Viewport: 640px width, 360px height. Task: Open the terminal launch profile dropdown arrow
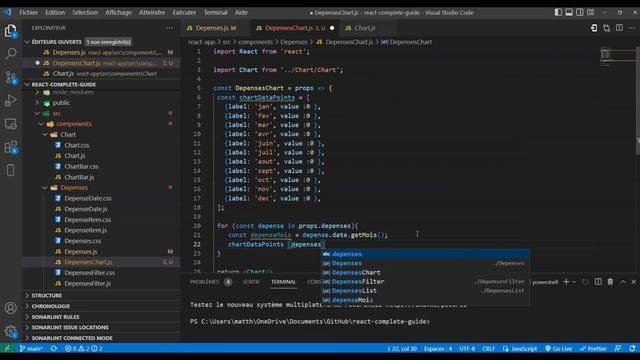[574, 282]
